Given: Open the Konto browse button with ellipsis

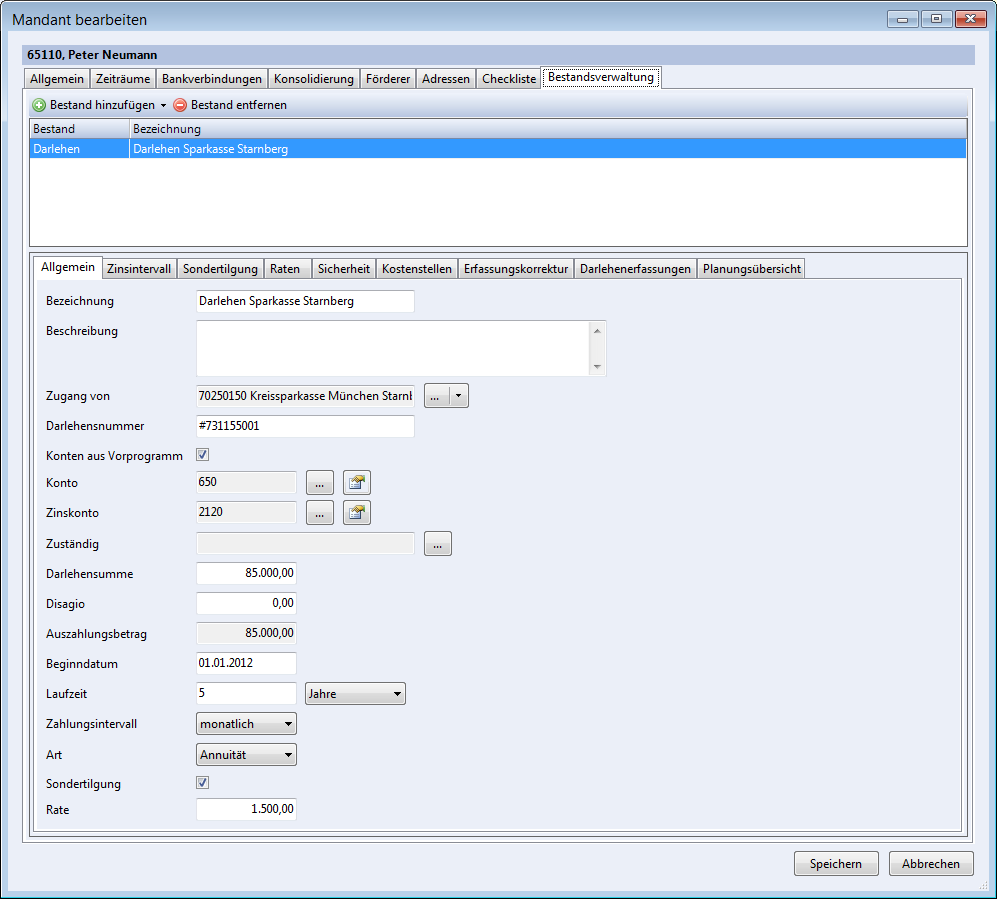Looking at the screenshot, I should coord(319,484).
